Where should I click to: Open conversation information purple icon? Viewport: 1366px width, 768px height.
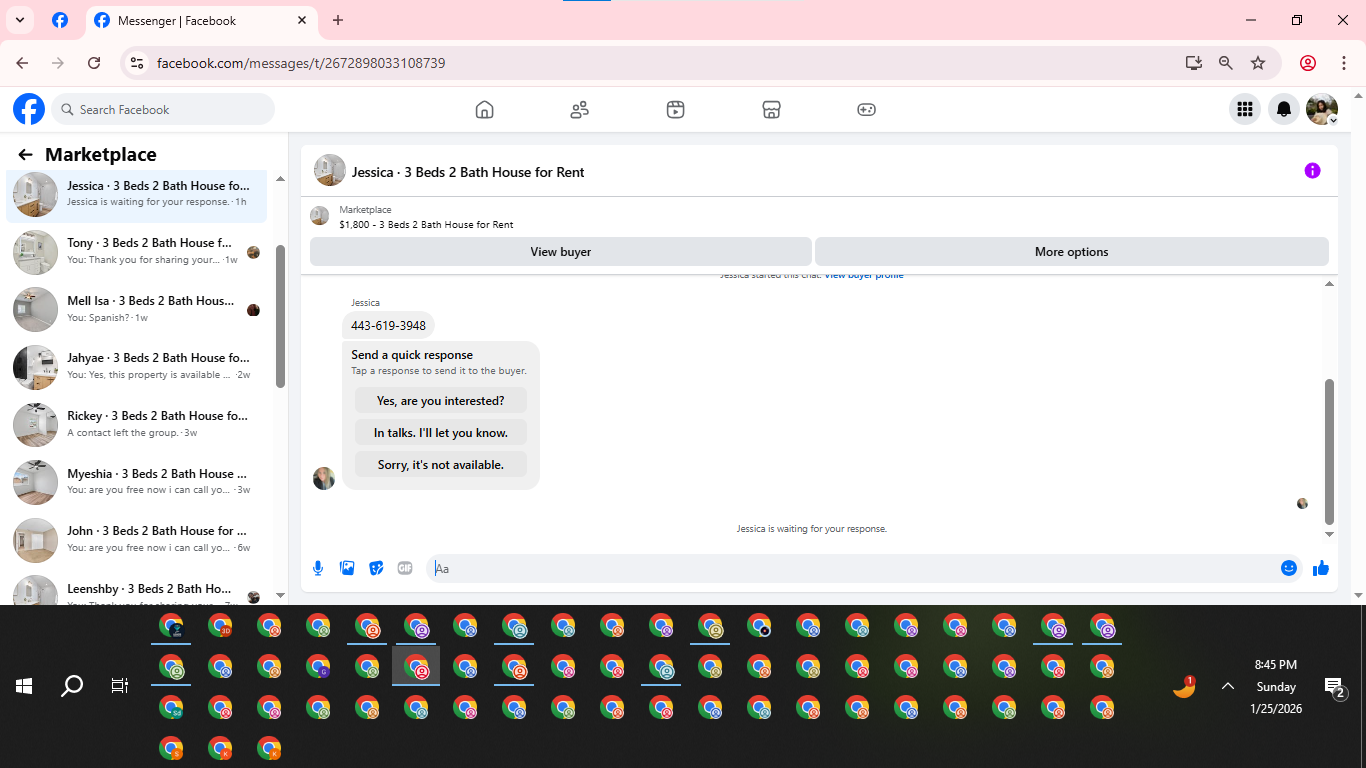pyautogui.click(x=1313, y=171)
